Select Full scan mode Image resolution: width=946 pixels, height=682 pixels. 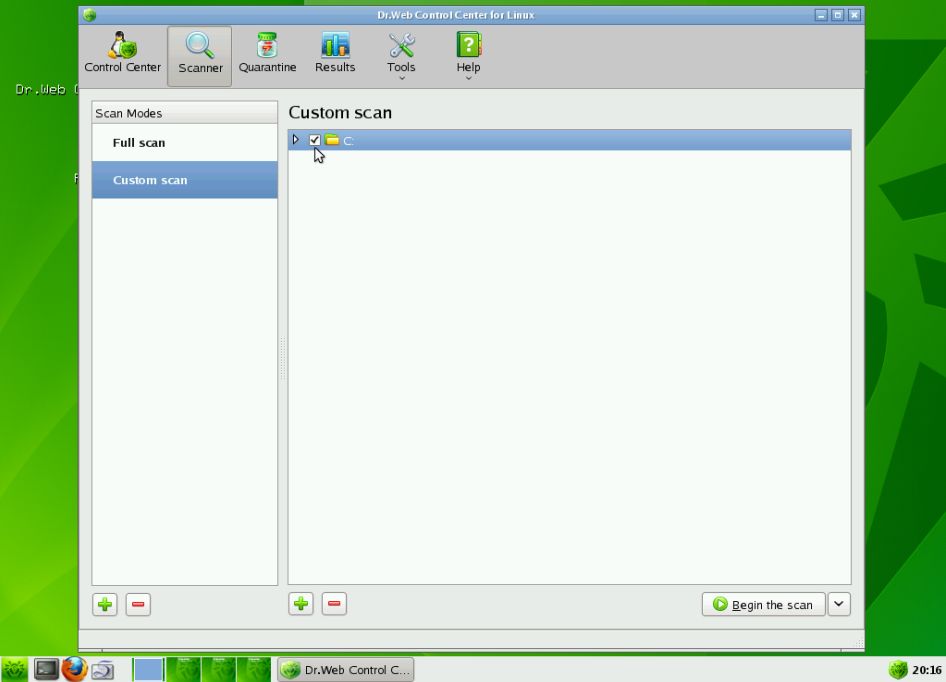(185, 143)
